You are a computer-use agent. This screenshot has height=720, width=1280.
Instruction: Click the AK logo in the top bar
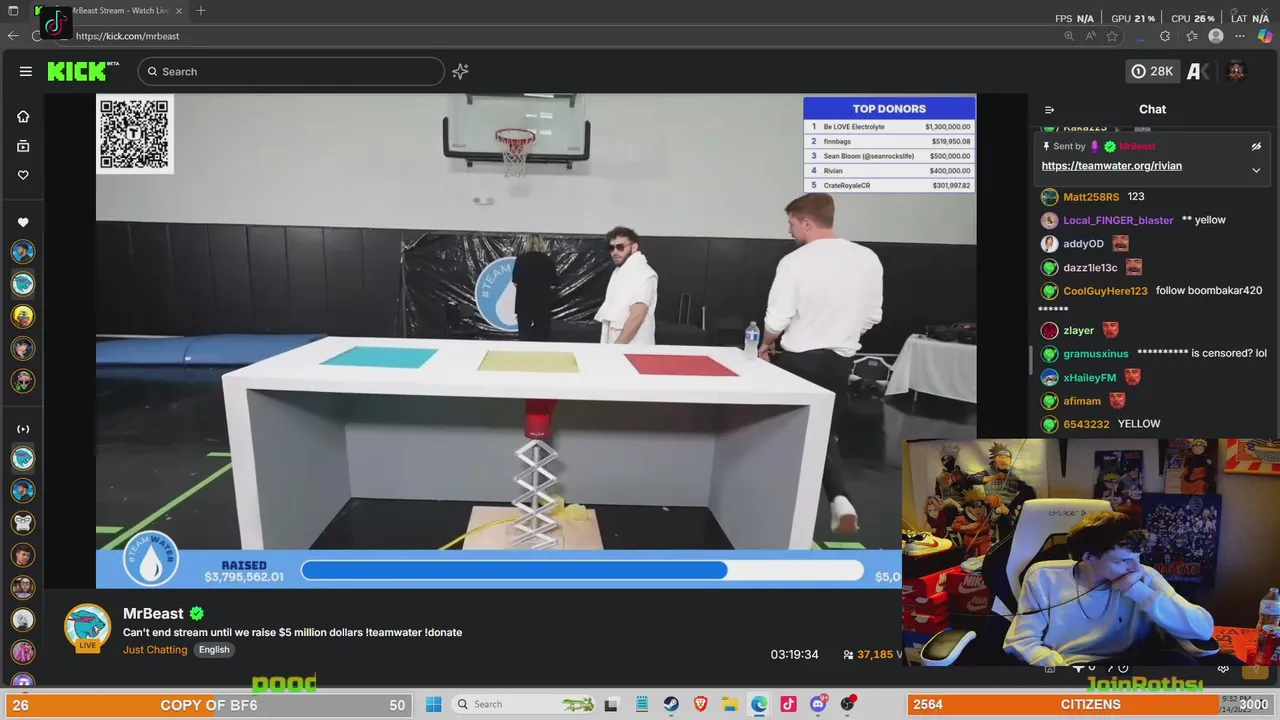pyautogui.click(x=1196, y=71)
